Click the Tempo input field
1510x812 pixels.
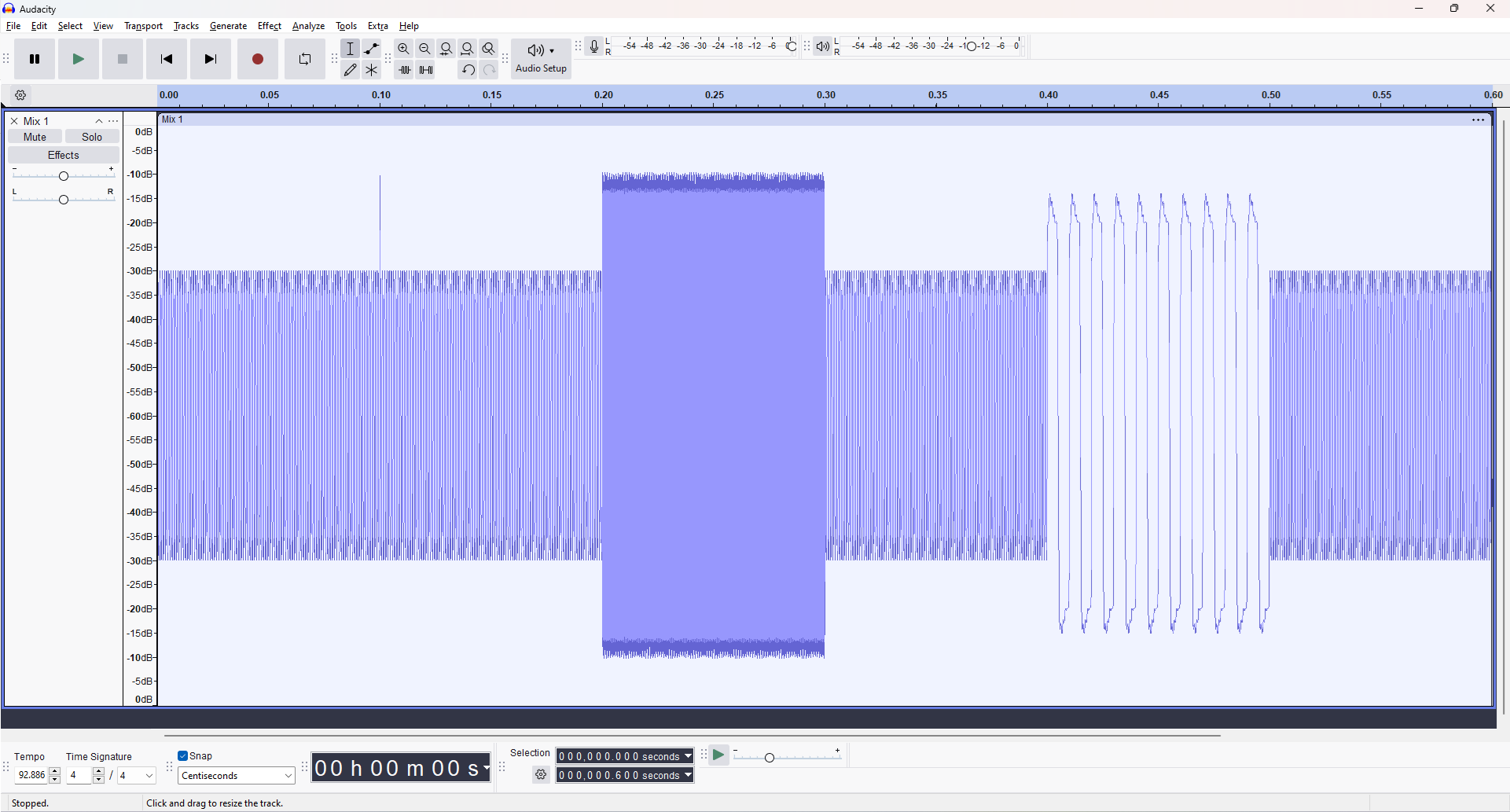pyautogui.click(x=33, y=775)
